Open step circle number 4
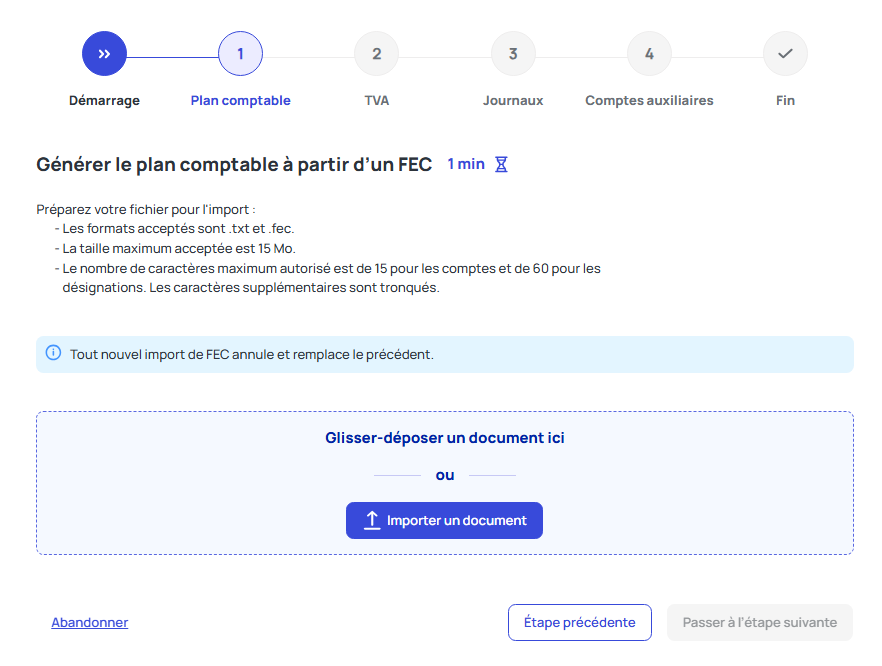This screenshot has height=666, width=882. pyautogui.click(x=649, y=54)
